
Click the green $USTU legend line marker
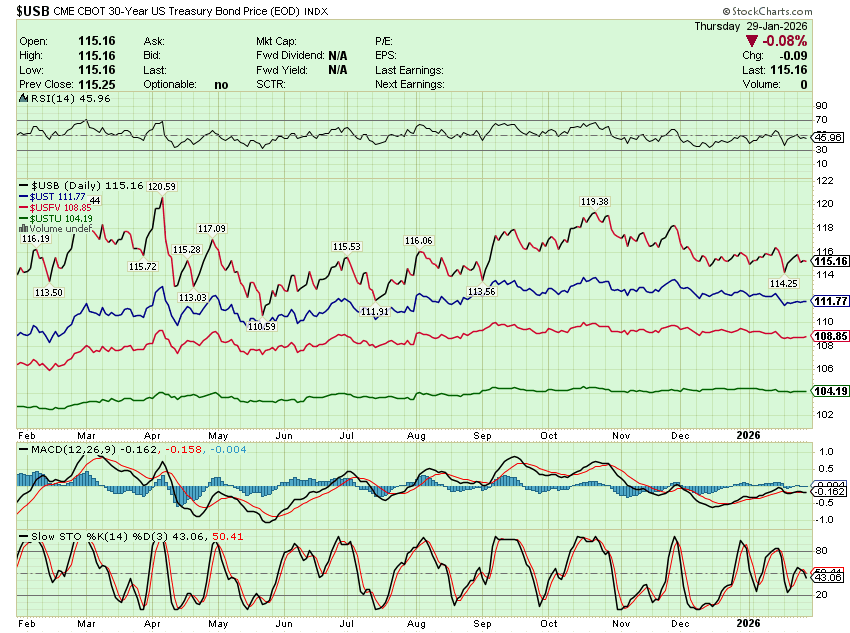24,218
